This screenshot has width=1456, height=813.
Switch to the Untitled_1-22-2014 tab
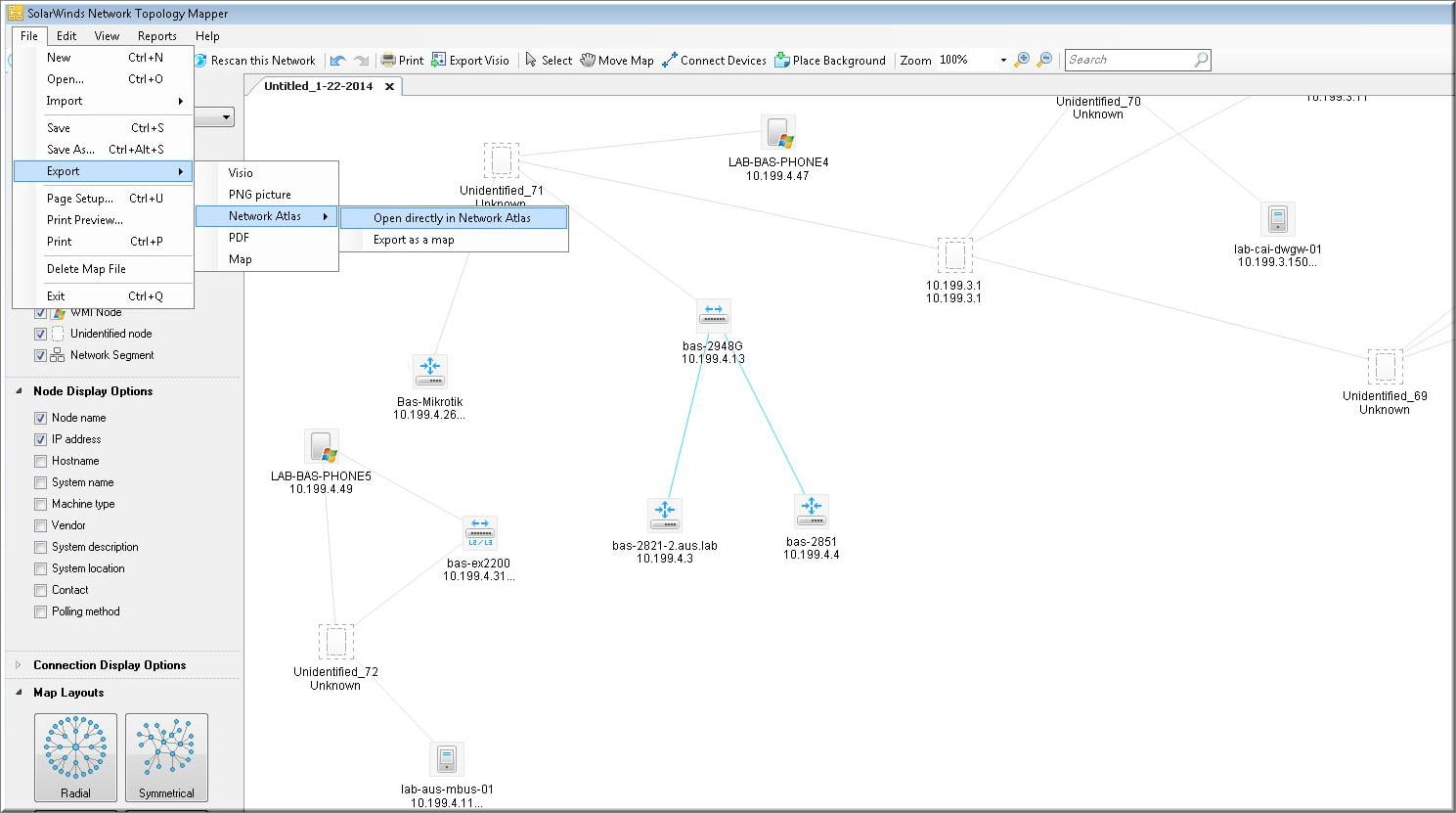point(318,86)
